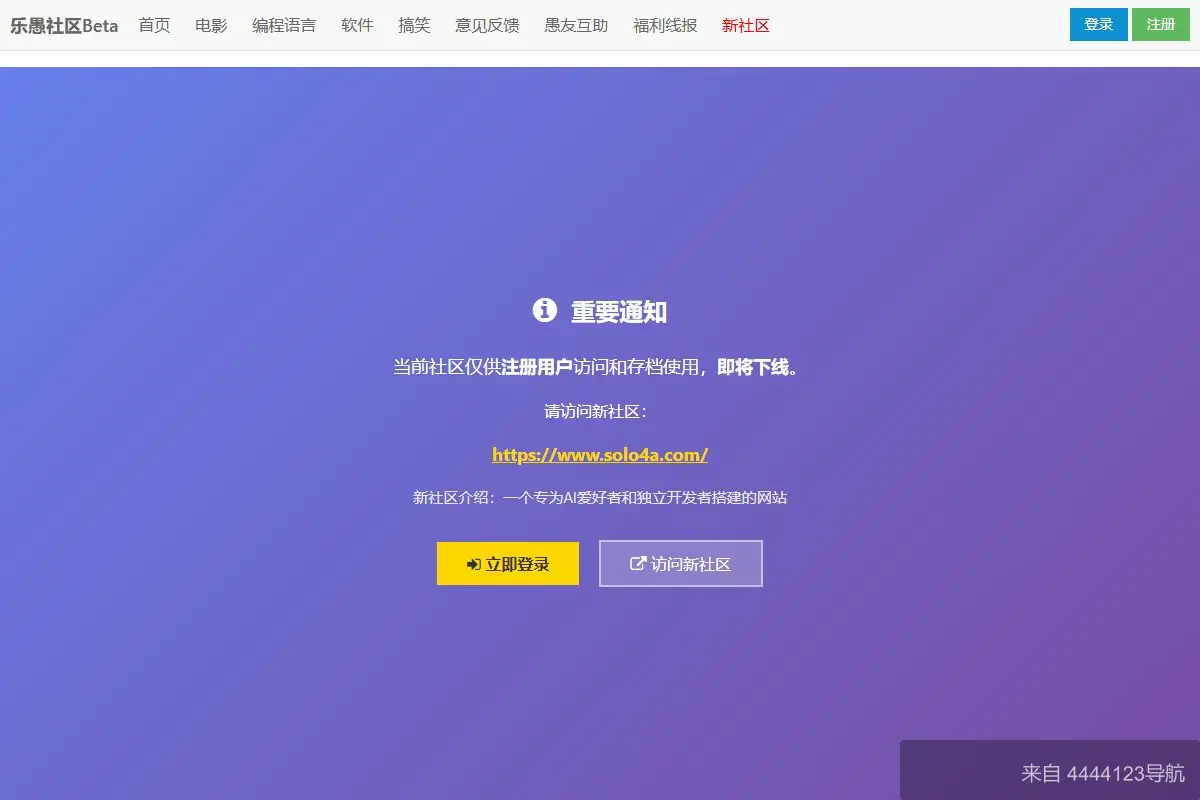Visit the 愚友互助 section

576,26
